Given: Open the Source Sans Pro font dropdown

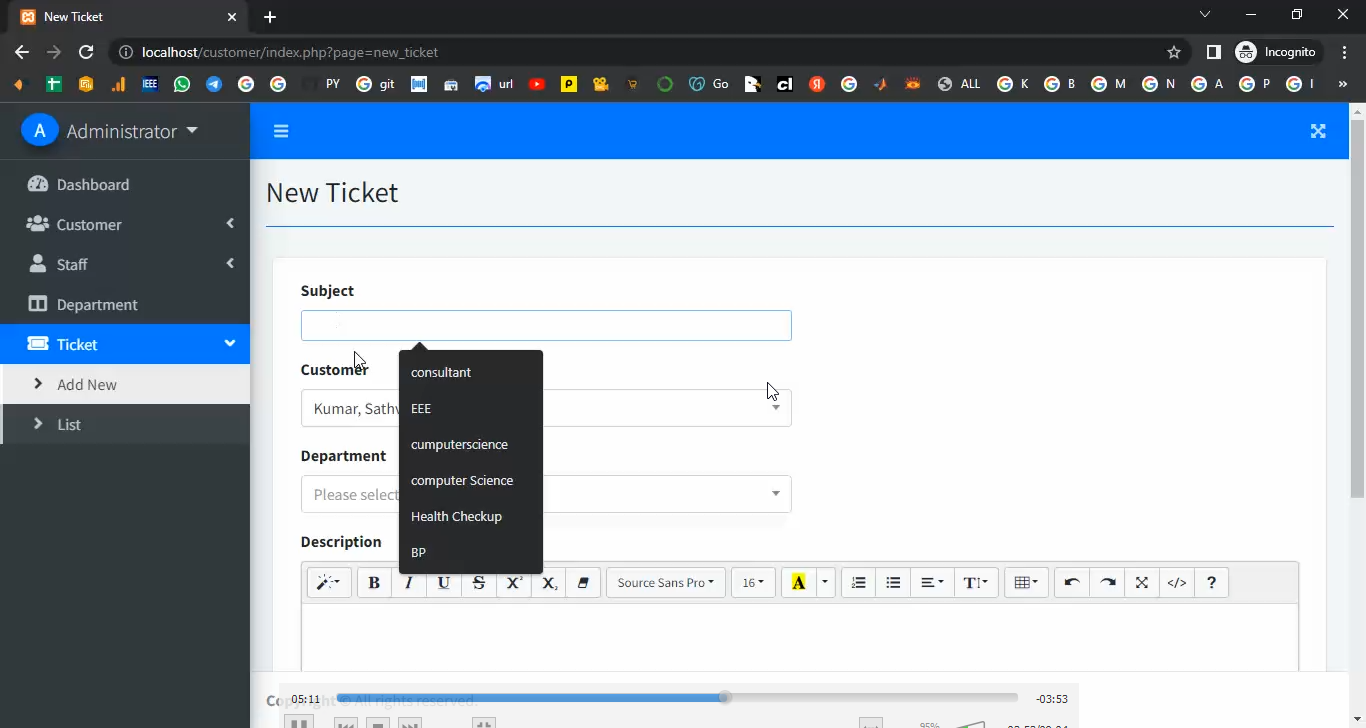Looking at the screenshot, I should pos(665,583).
